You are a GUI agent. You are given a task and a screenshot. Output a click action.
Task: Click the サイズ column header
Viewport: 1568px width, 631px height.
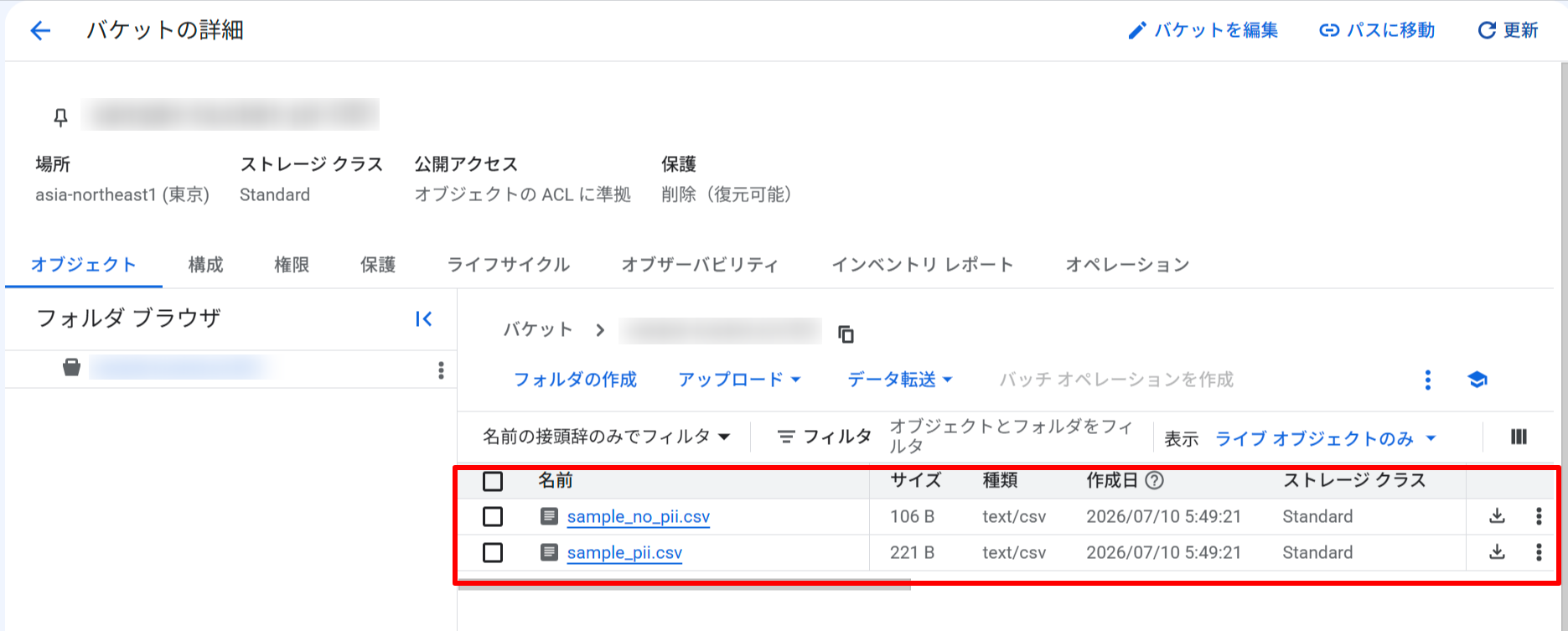pos(915,480)
